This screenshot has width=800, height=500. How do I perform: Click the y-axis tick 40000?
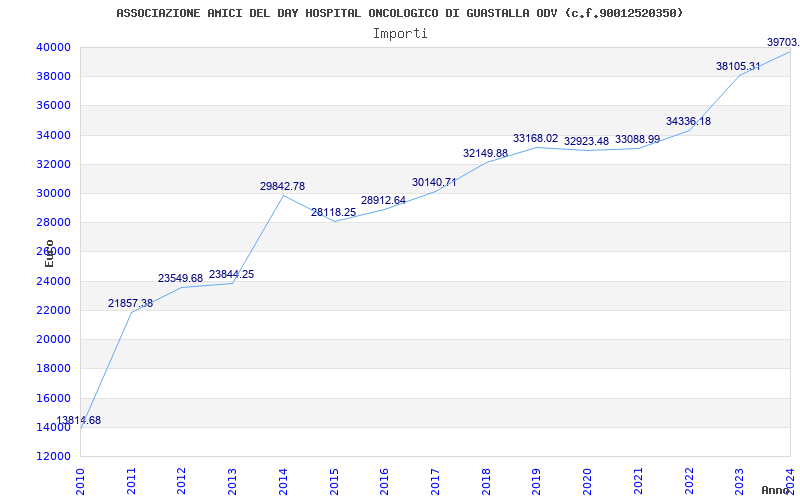coord(53,47)
